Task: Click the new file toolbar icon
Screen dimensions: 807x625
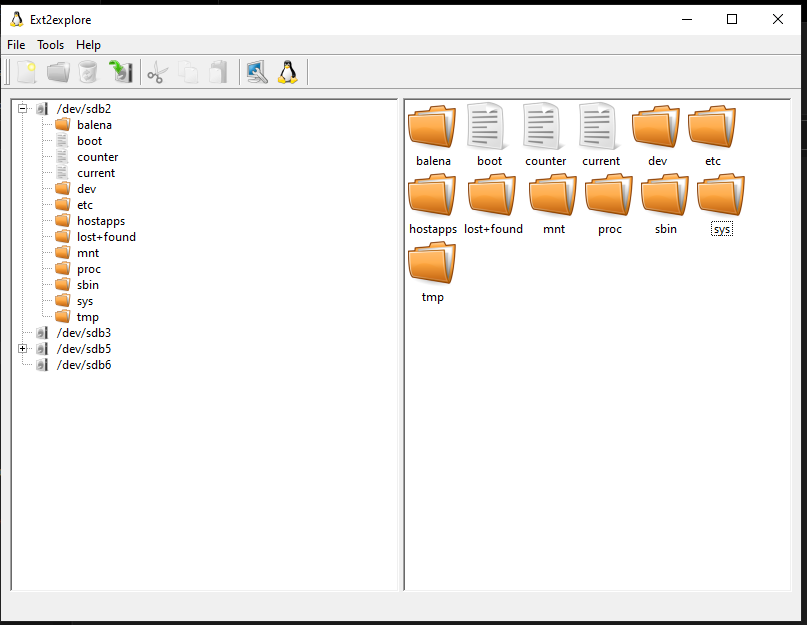Action: click(27, 72)
